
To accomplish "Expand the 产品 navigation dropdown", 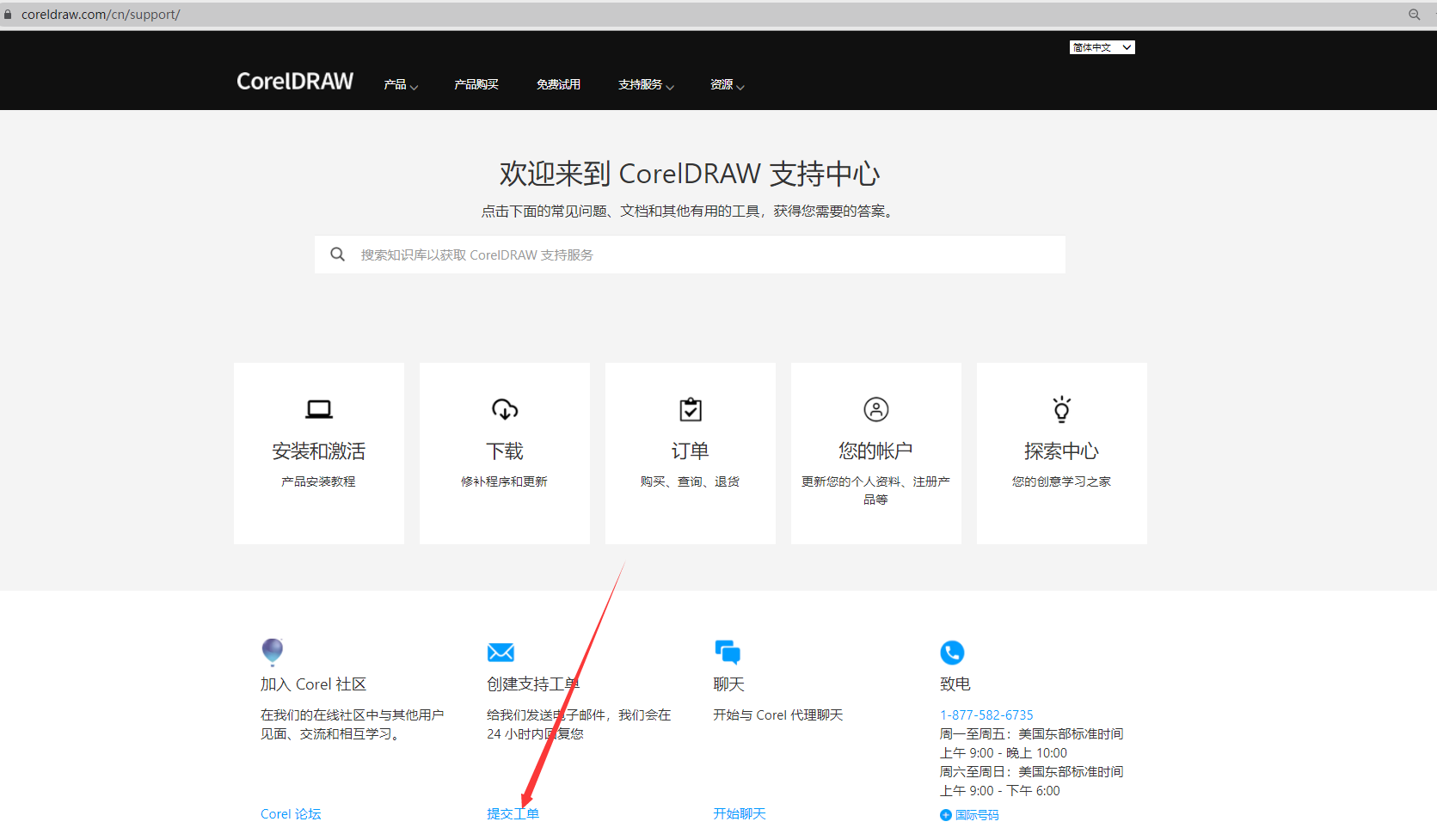I will pyautogui.click(x=401, y=85).
